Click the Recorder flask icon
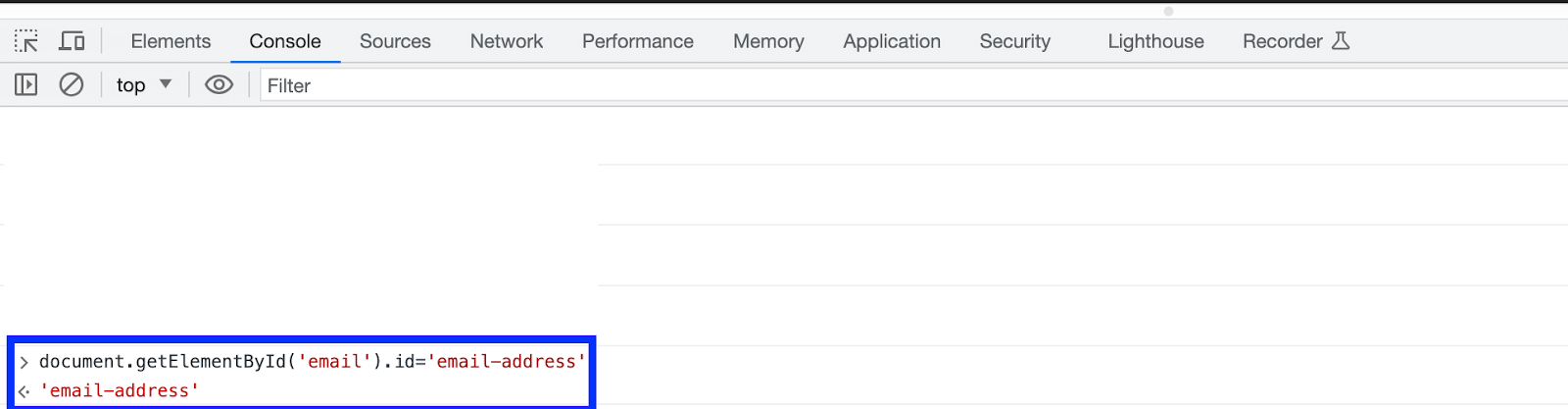1568x409 pixels. [1341, 41]
